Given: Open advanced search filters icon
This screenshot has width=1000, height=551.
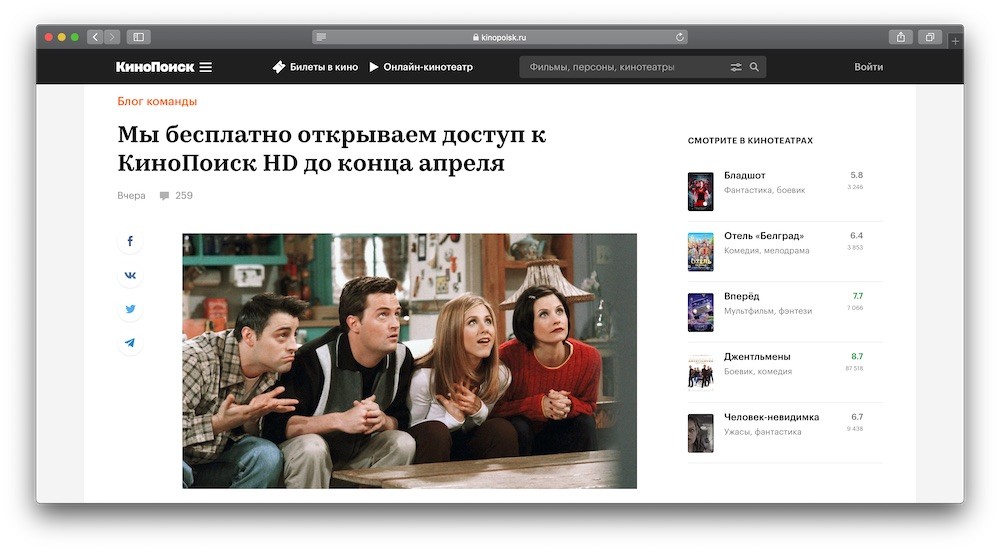Looking at the screenshot, I should pyautogui.click(x=736, y=67).
